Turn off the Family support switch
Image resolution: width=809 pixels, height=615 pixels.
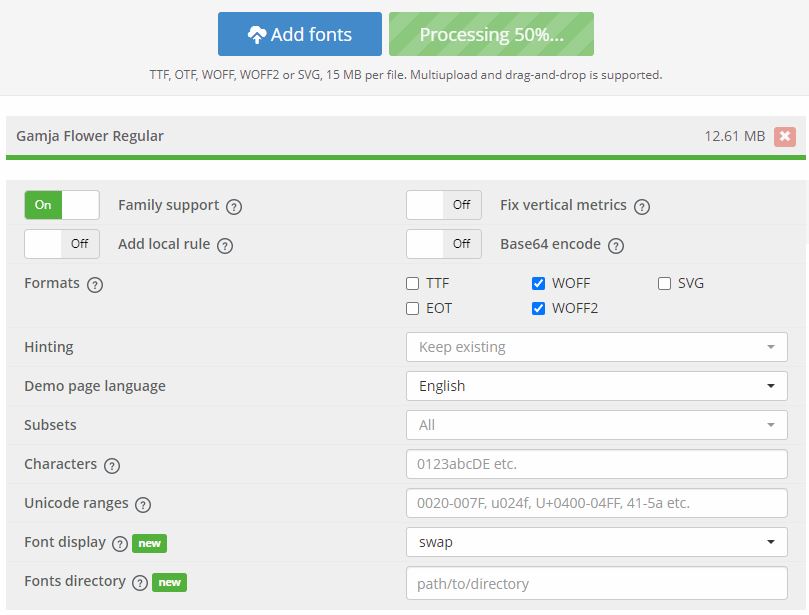(62, 205)
